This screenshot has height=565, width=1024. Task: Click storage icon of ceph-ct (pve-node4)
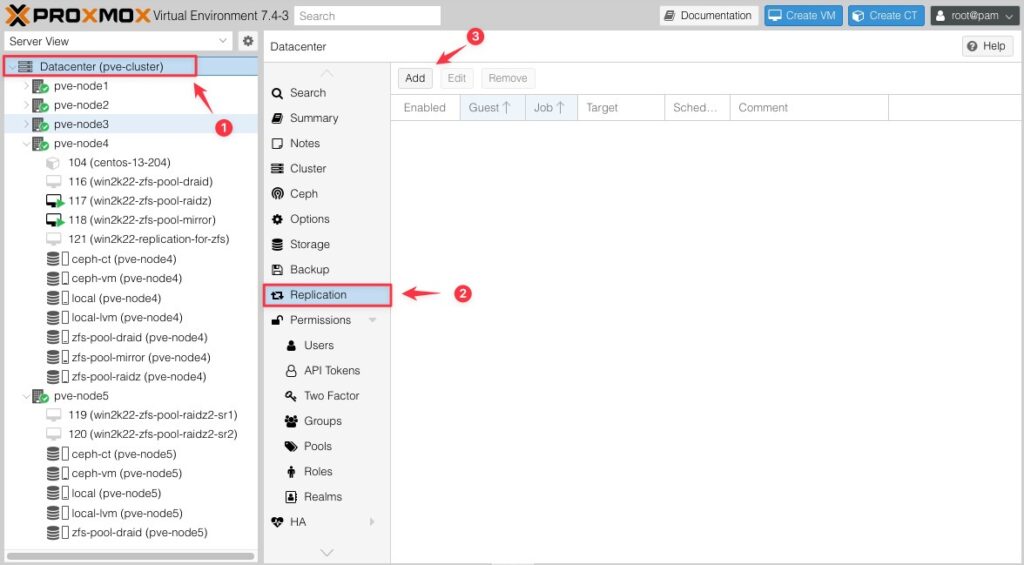tap(57, 259)
